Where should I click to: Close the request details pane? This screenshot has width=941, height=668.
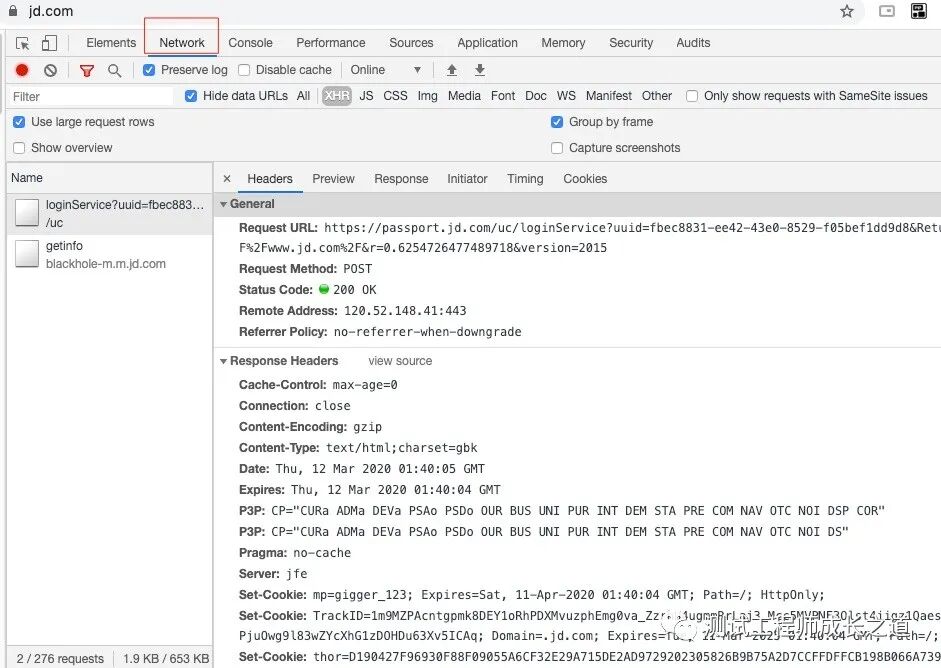pos(227,179)
